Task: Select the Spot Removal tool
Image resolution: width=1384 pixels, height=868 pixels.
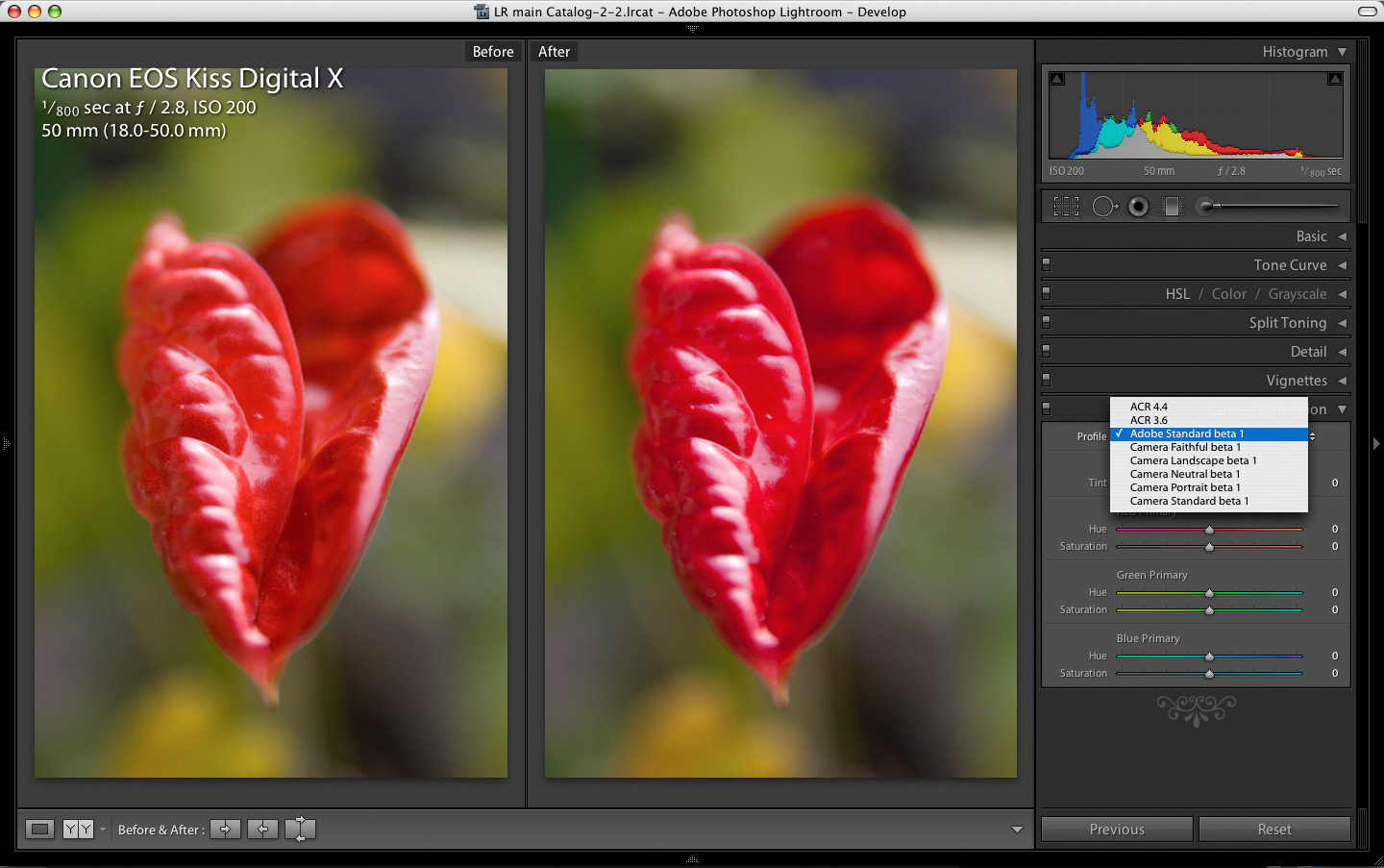Action: tap(1104, 207)
